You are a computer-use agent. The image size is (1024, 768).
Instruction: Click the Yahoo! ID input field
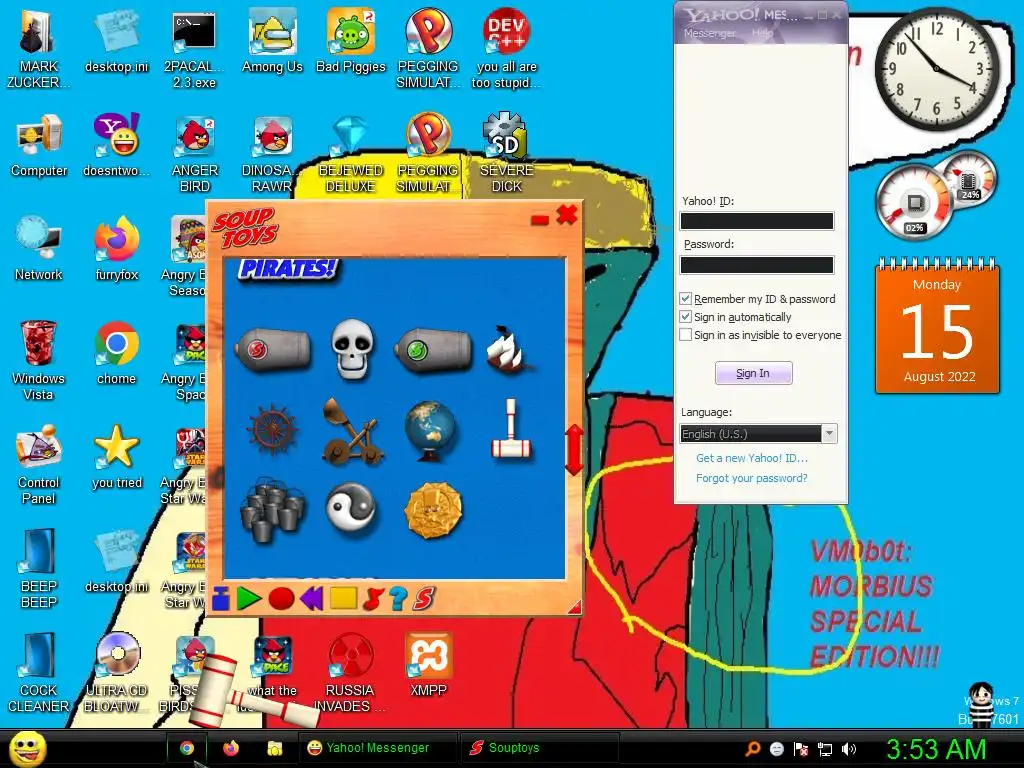(757, 221)
